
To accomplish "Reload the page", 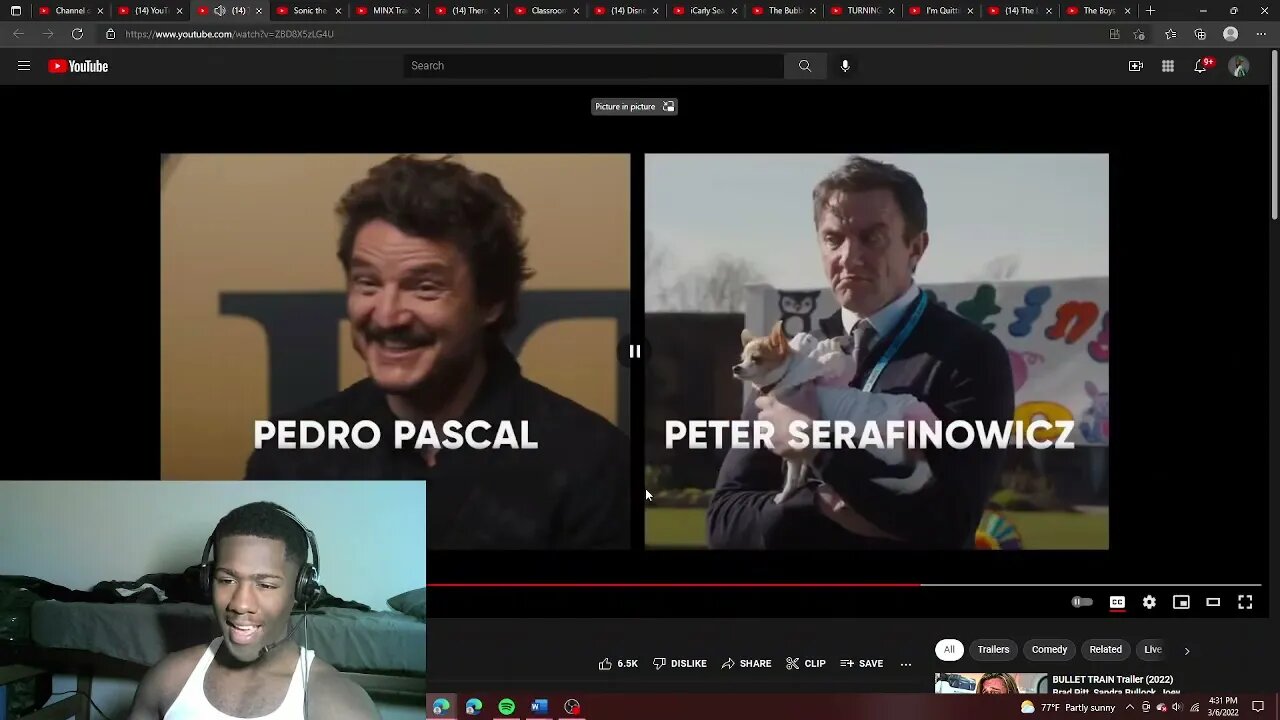I will (77, 34).
